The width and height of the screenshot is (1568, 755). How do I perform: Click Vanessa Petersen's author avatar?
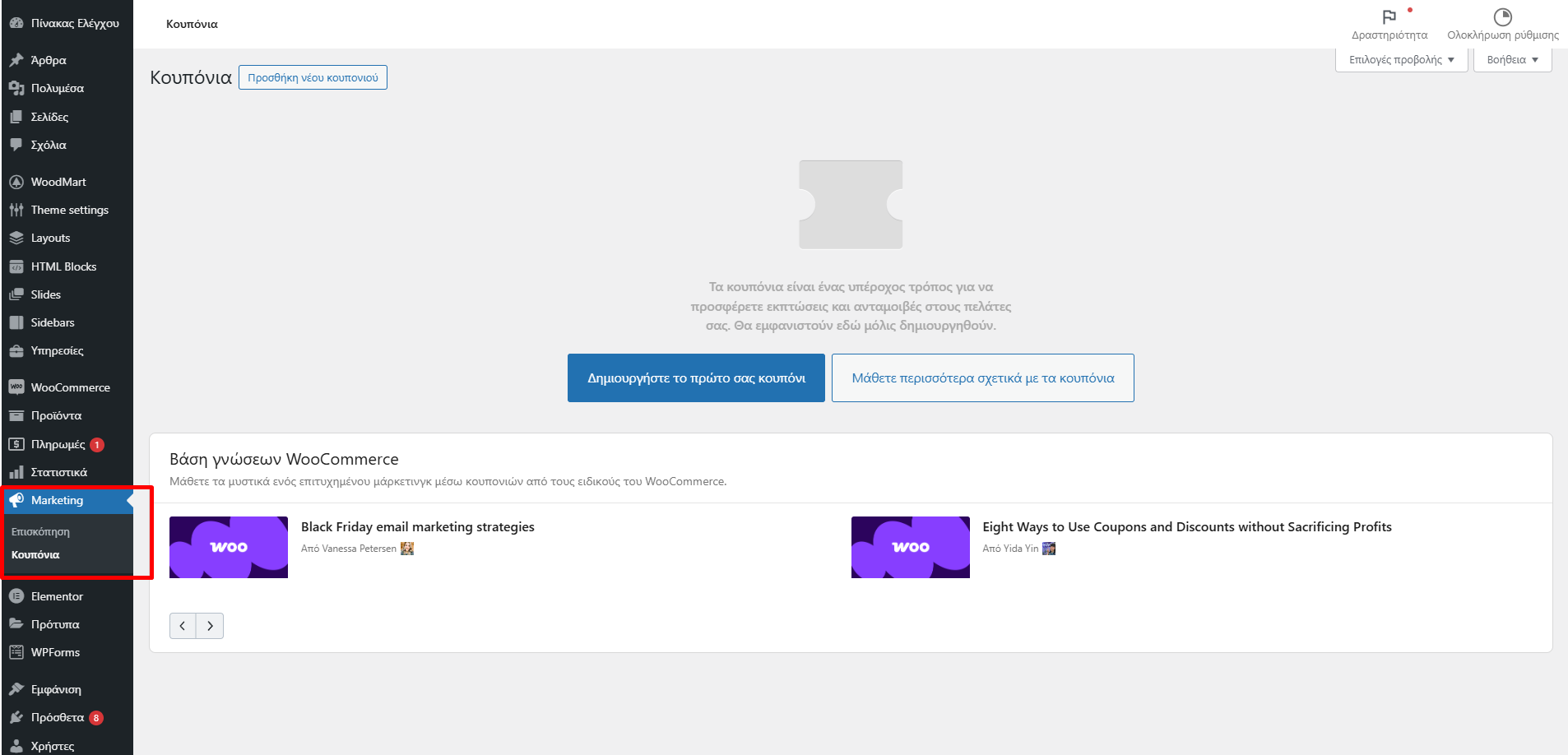407,549
